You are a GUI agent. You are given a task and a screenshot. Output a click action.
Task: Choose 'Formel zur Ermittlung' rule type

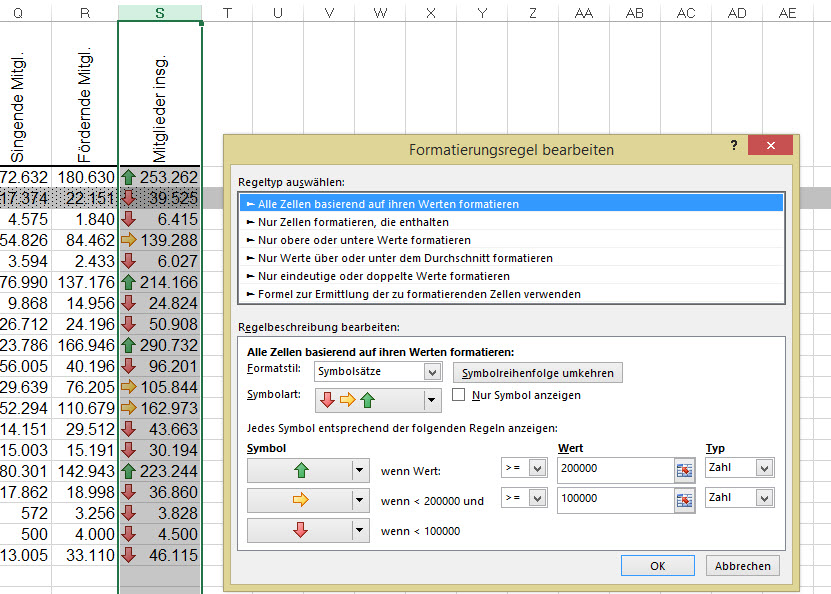pos(418,294)
